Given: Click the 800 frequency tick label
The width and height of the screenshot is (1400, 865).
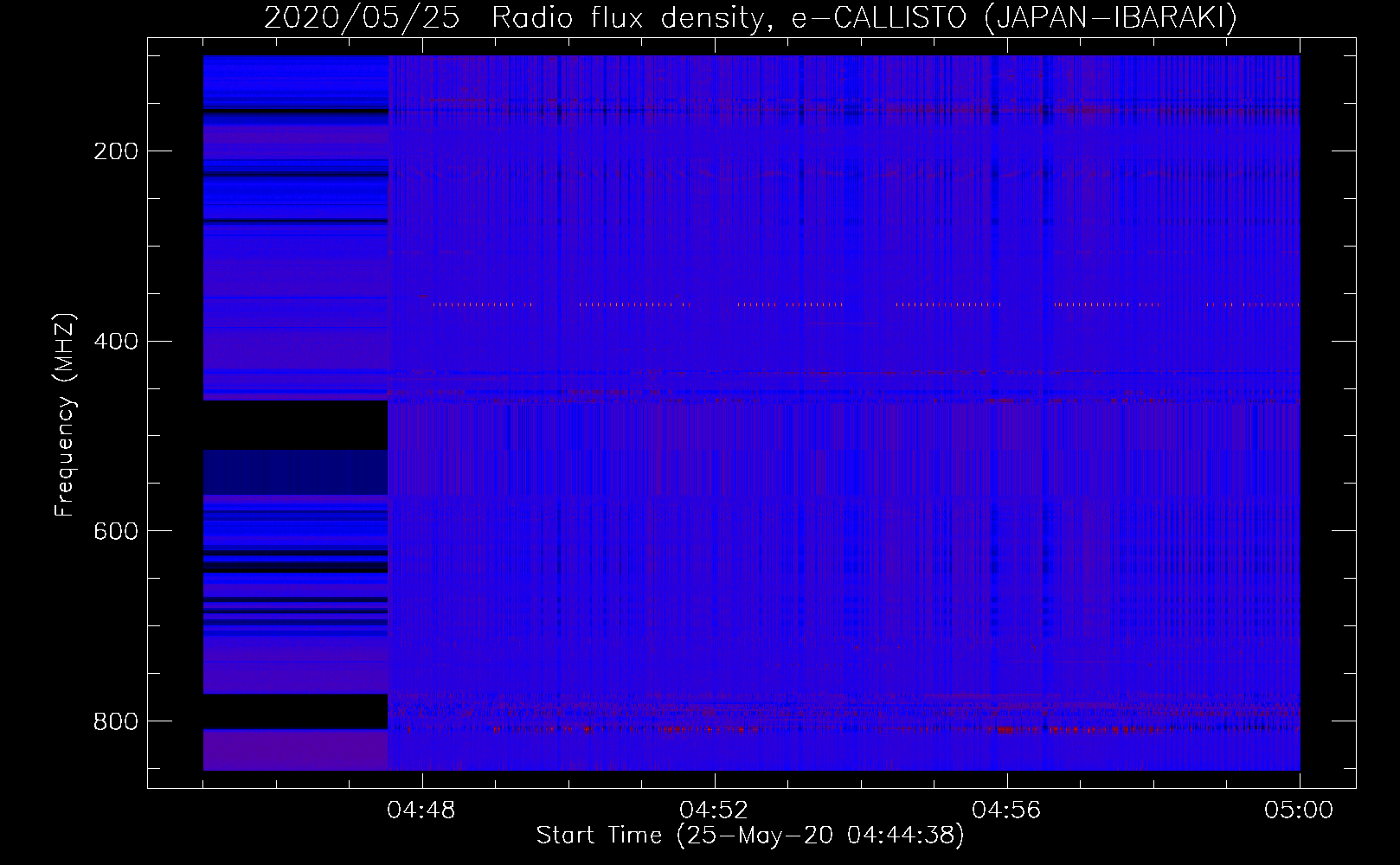Looking at the screenshot, I should (x=115, y=721).
